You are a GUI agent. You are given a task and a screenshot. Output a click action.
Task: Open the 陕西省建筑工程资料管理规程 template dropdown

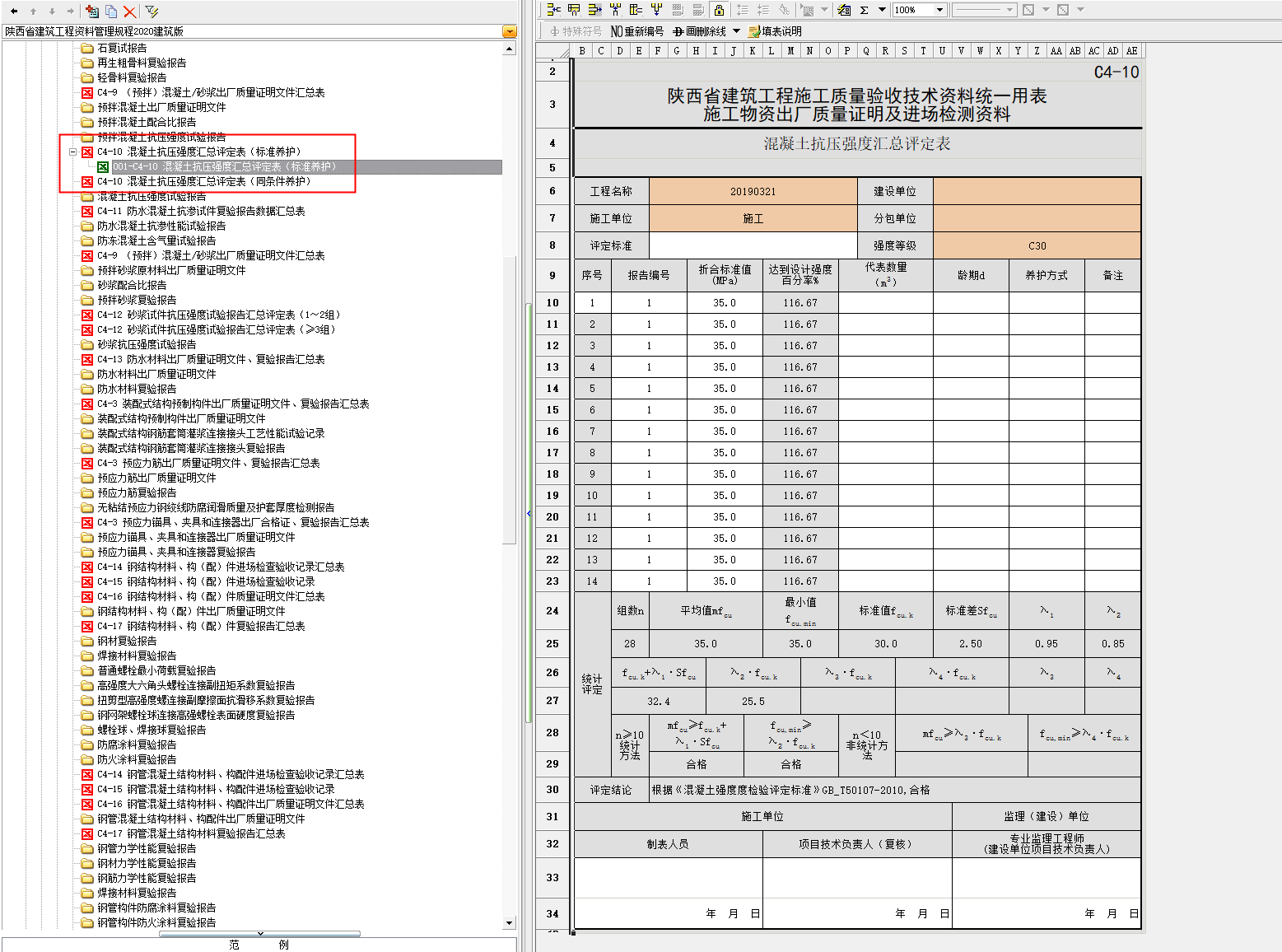coord(510,31)
